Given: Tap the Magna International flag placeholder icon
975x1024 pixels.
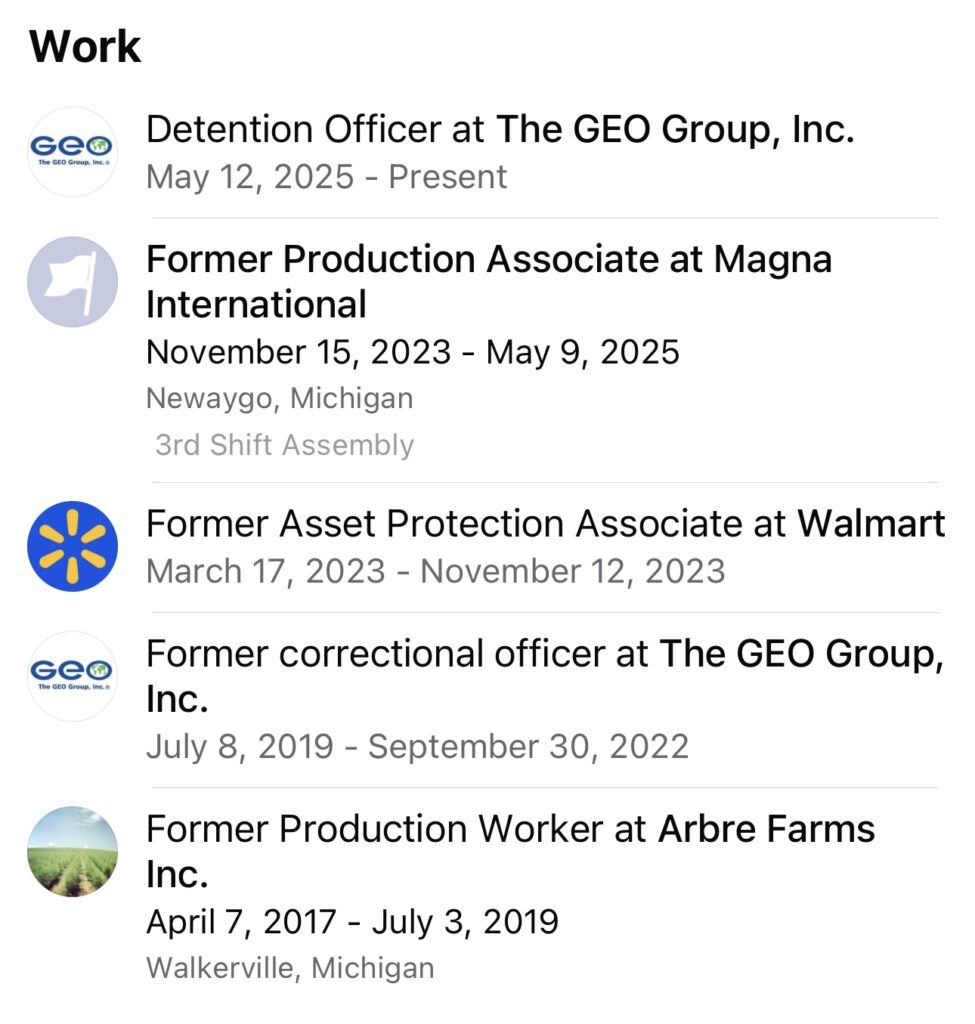Looking at the screenshot, I should click(x=72, y=281).
